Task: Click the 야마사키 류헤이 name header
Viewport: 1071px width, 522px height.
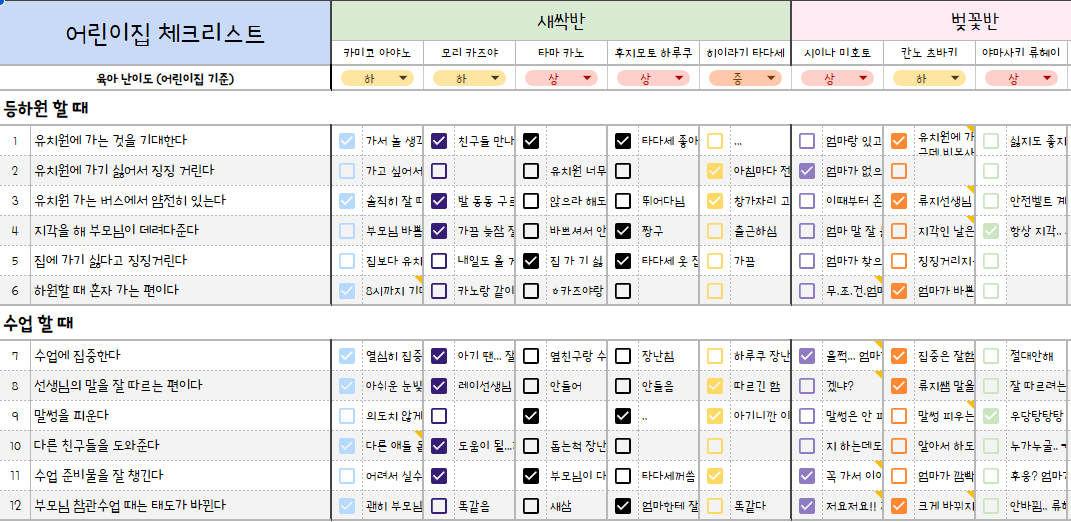Action: 1021,53
